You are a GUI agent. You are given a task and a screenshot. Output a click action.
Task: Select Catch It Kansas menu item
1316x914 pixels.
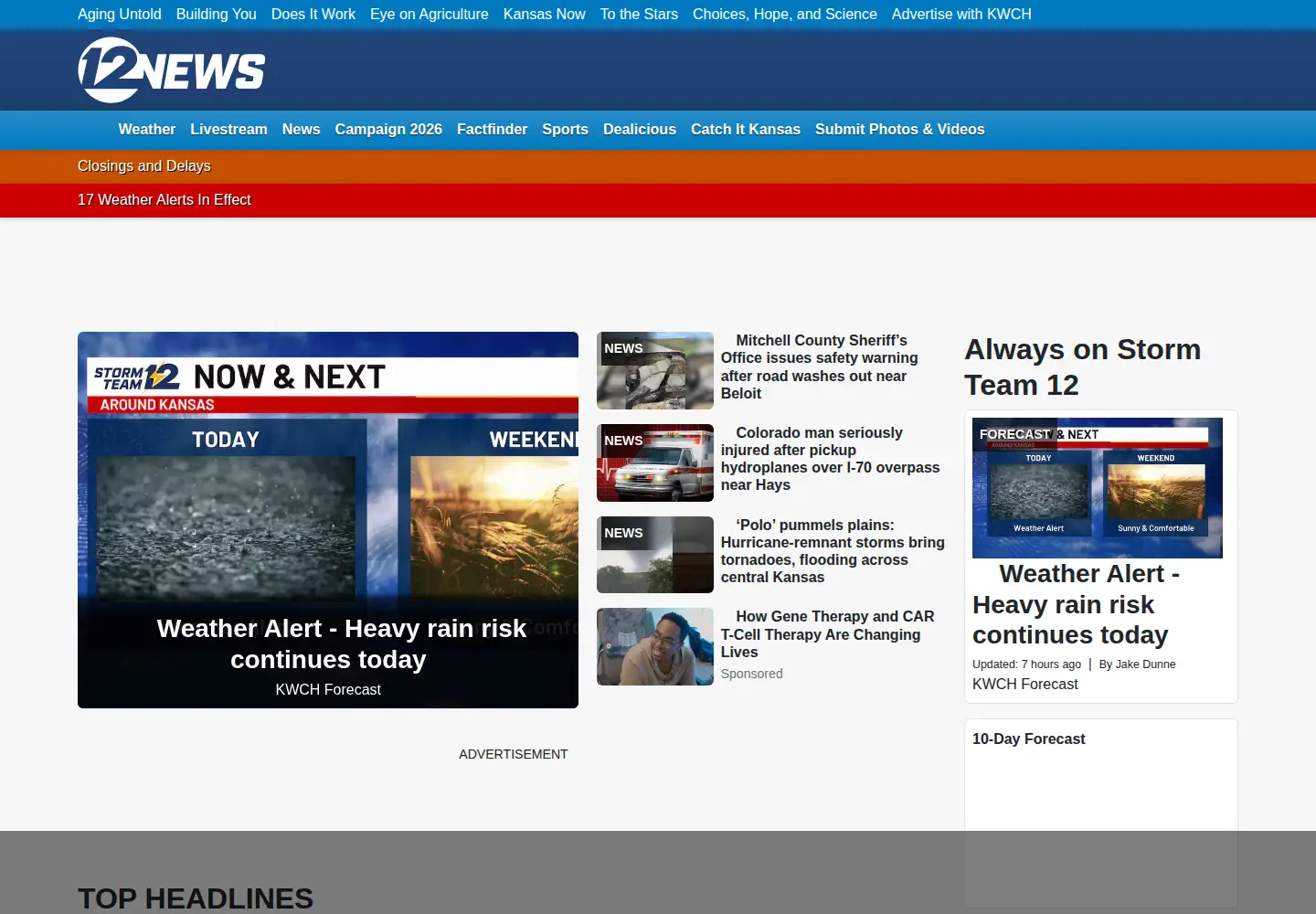pos(746,130)
